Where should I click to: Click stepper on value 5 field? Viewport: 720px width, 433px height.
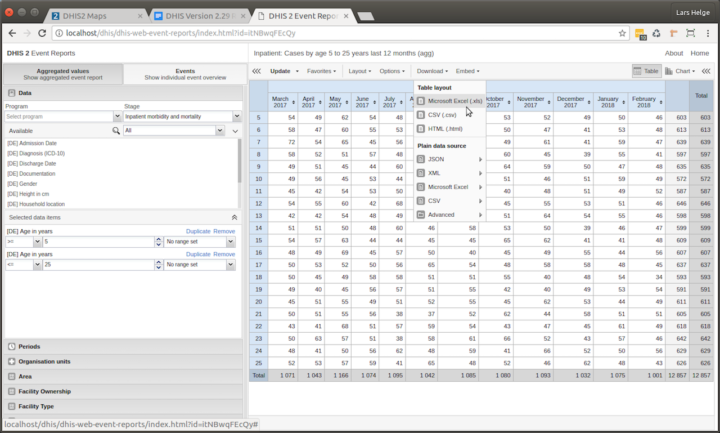(x=158, y=242)
